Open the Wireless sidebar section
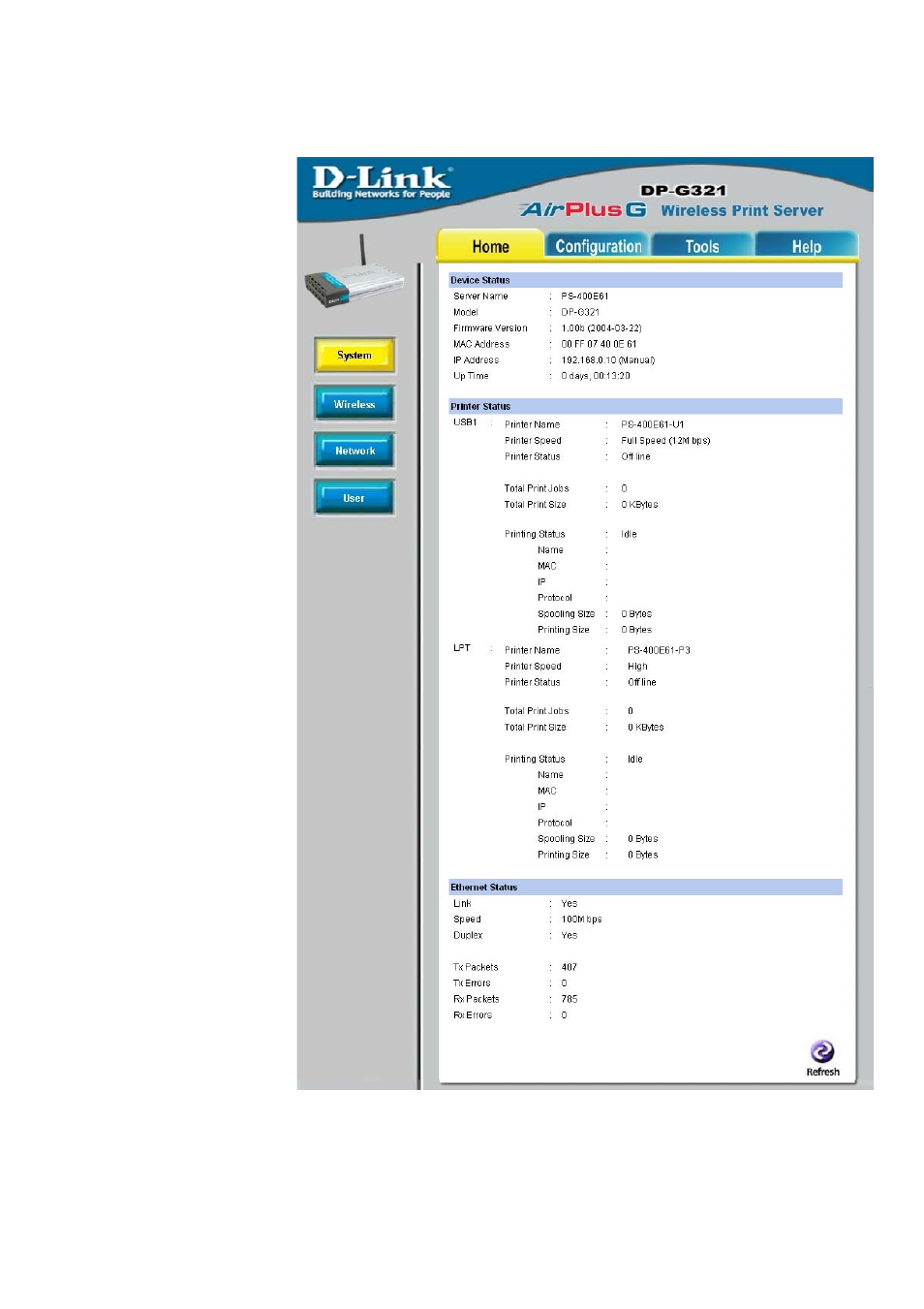The height and width of the screenshot is (1309, 924). pyautogui.click(x=354, y=404)
